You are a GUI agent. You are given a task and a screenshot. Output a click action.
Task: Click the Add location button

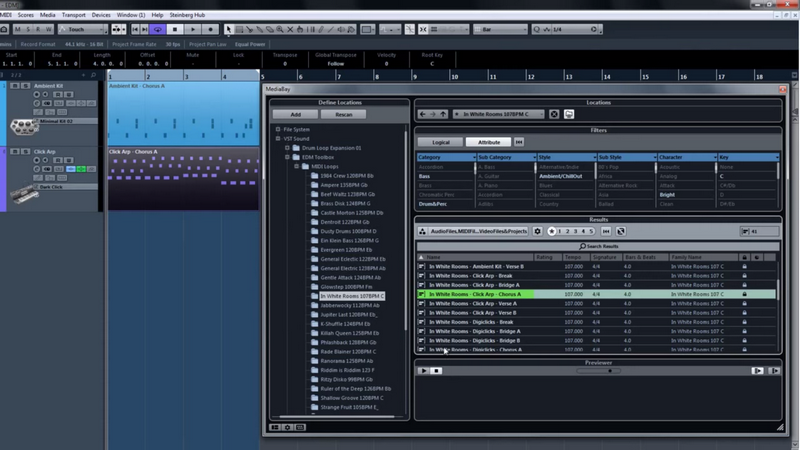(x=296, y=114)
